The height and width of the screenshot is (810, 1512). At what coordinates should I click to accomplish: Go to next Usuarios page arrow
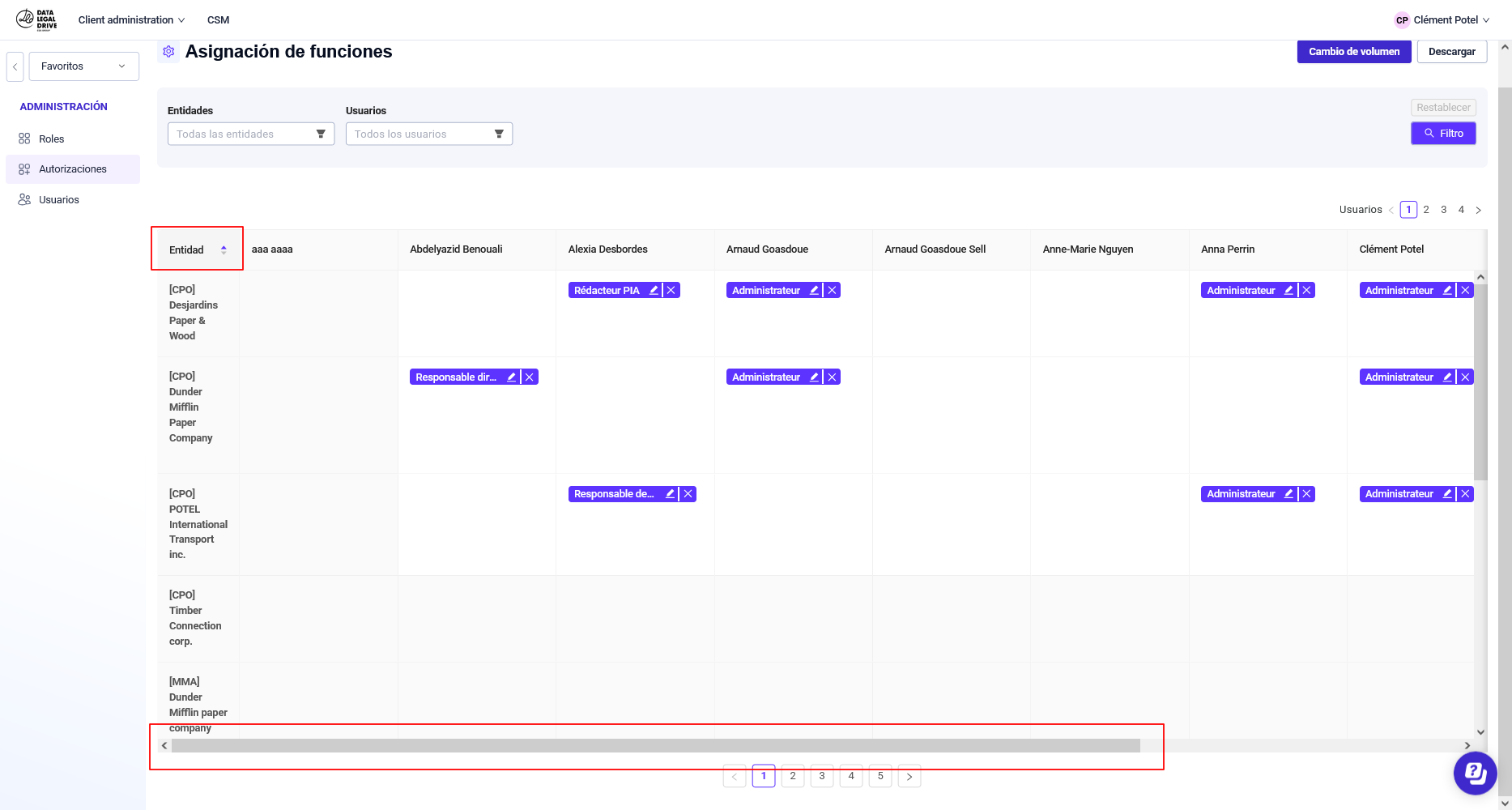coord(1478,210)
